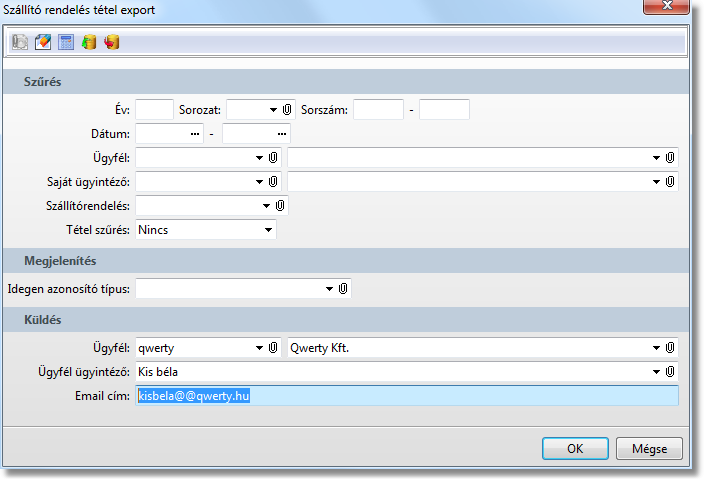Screen dimensions: 704x481
Task: Close the Szállító rendelés tétel export window
Action: click(x=666, y=6)
